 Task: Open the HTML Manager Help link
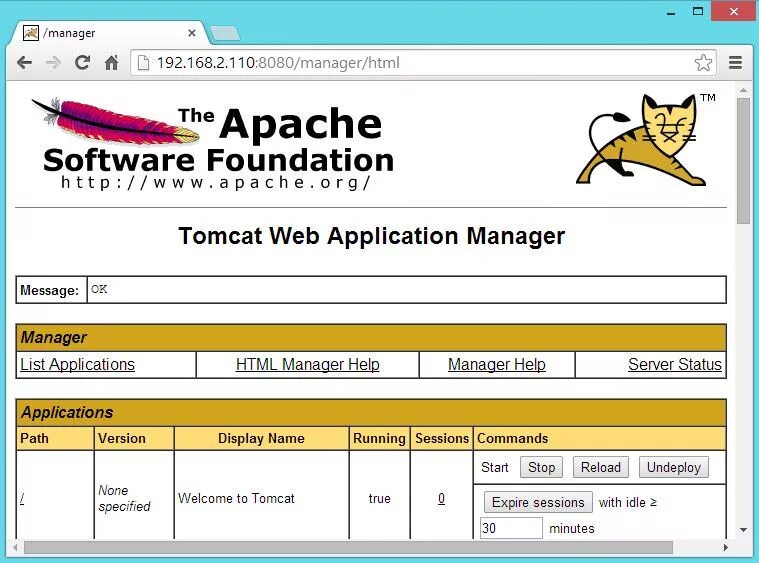(x=307, y=364)
